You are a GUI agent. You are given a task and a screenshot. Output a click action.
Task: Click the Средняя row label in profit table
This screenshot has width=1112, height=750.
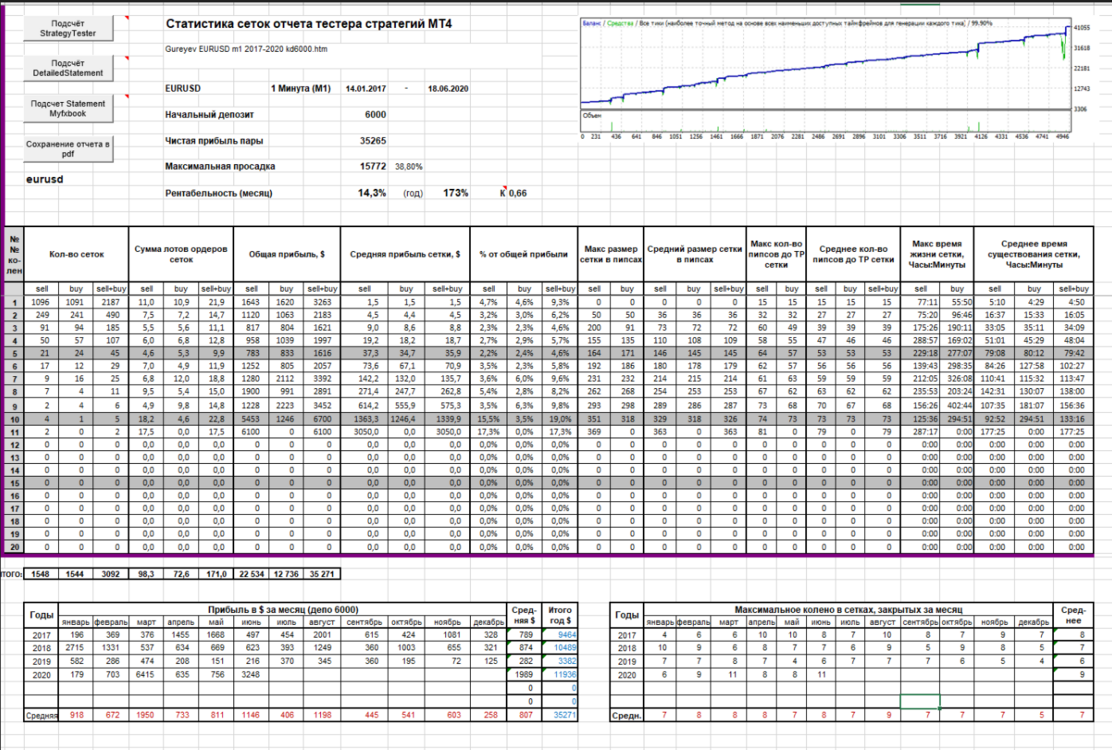(x=41, y=716)
